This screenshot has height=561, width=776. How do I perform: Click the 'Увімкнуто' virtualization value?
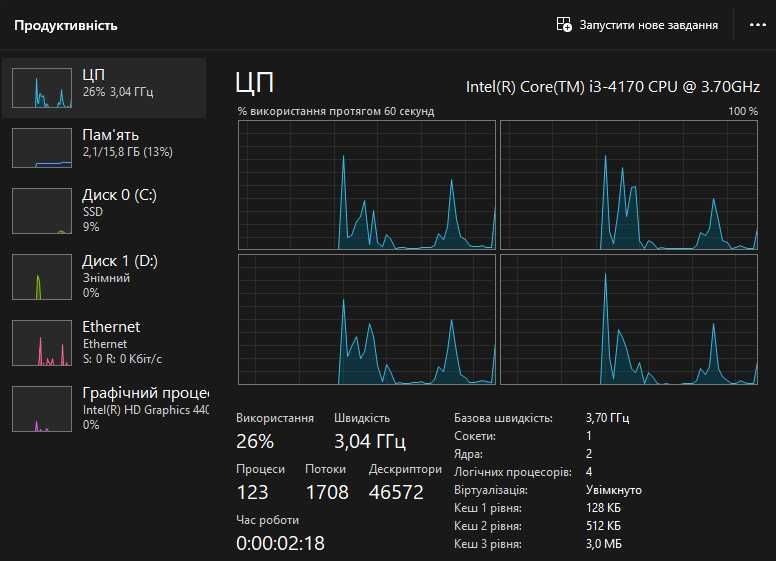pos(614,490)
